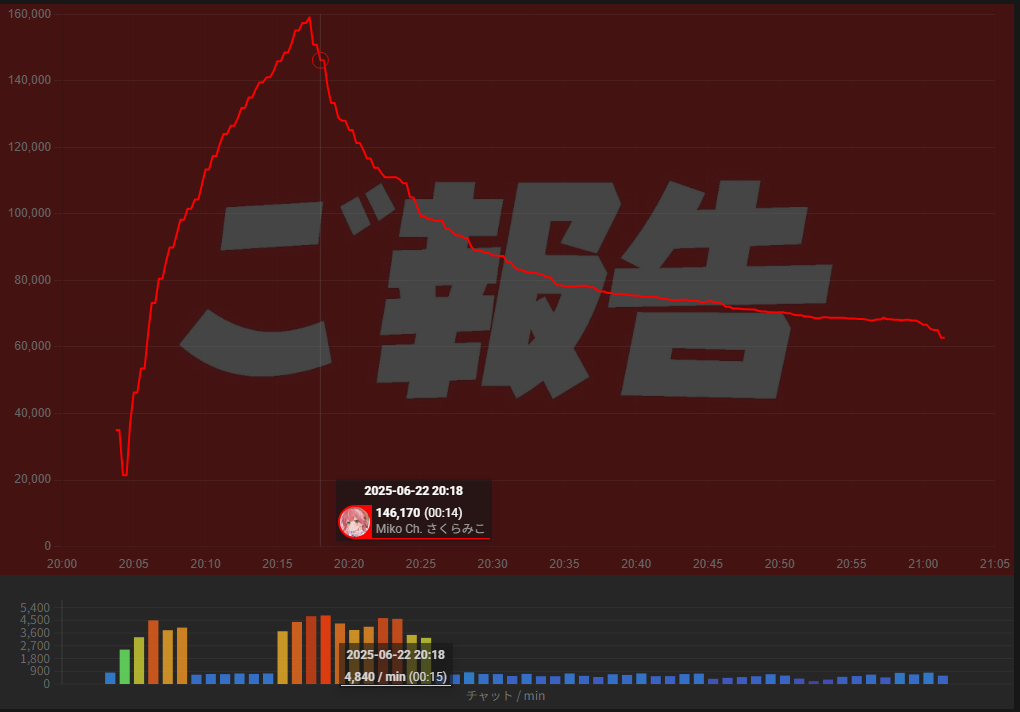The image size is (1020, 712).
Task: Click the 'チャット / min' chart label
Action: [x=506, y=696]
